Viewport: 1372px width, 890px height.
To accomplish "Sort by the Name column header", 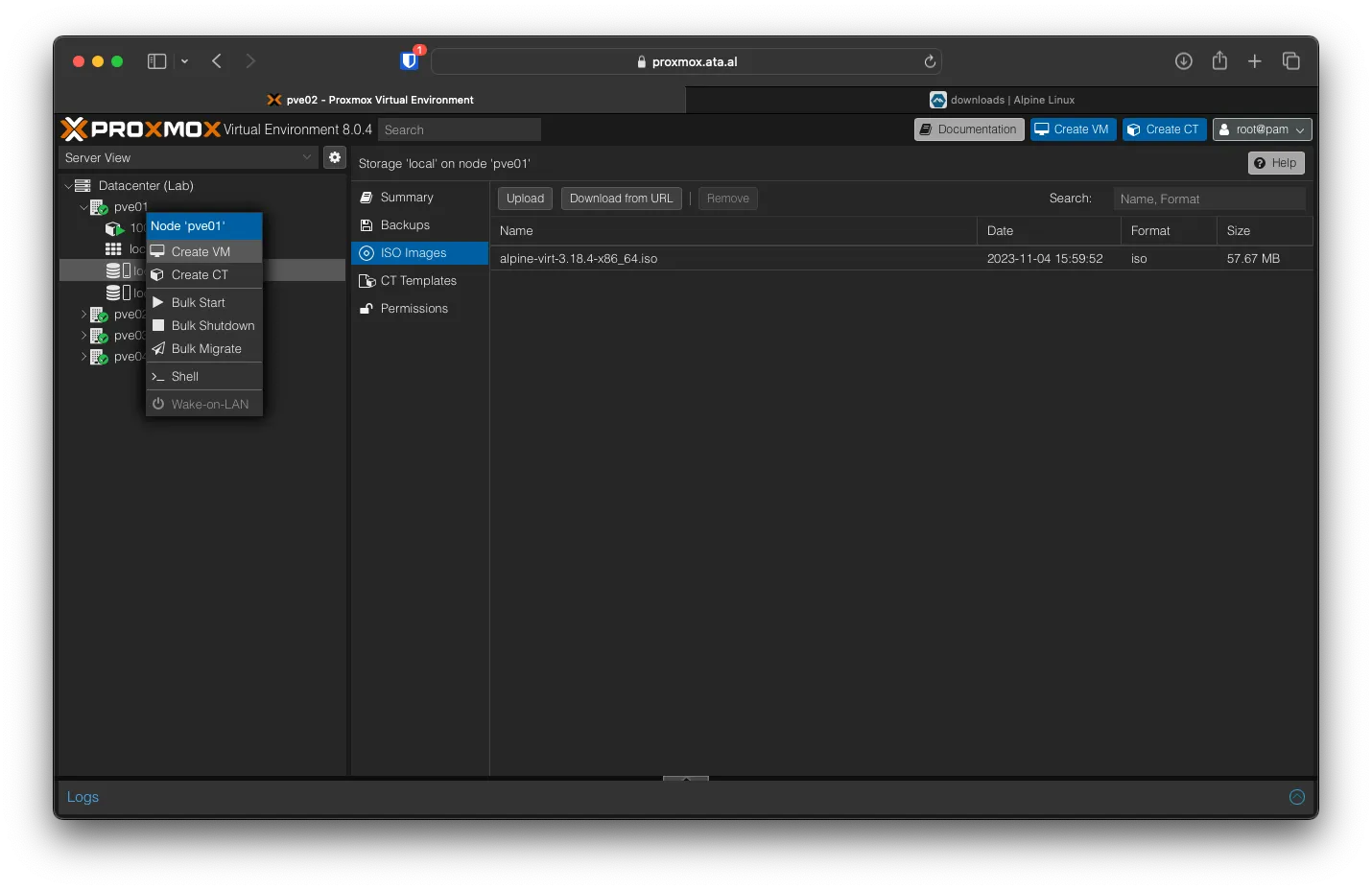I will pyautogui.click(x=734, y=231).
